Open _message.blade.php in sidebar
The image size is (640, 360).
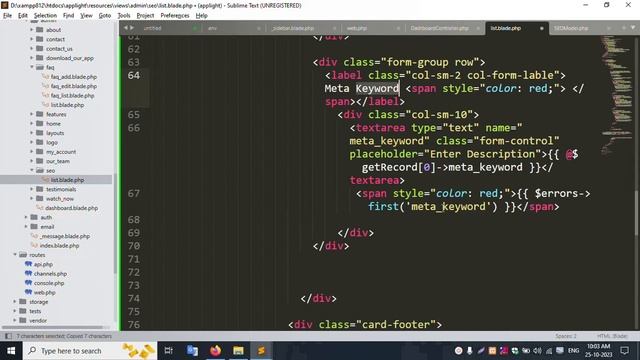[x=64, y=236]
